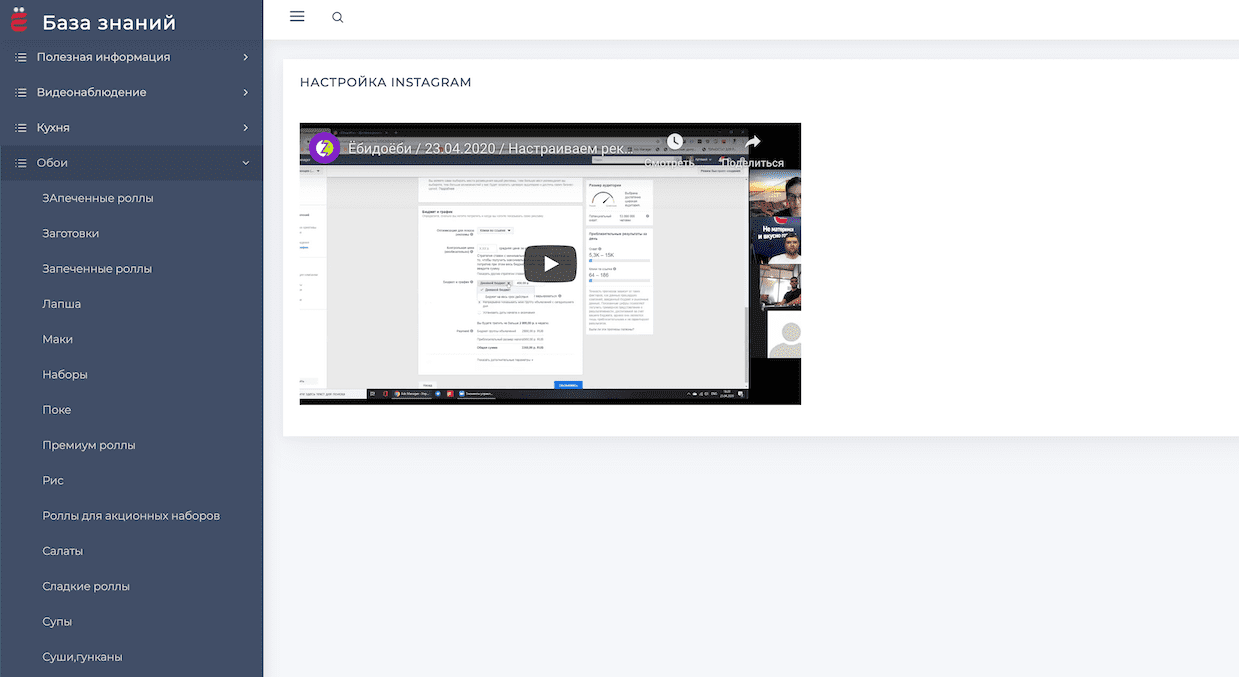The height and width of the screenshot is (677, 1239).
Task: Expand Полезная информация chevron
Action: click(x=245, y=57)
